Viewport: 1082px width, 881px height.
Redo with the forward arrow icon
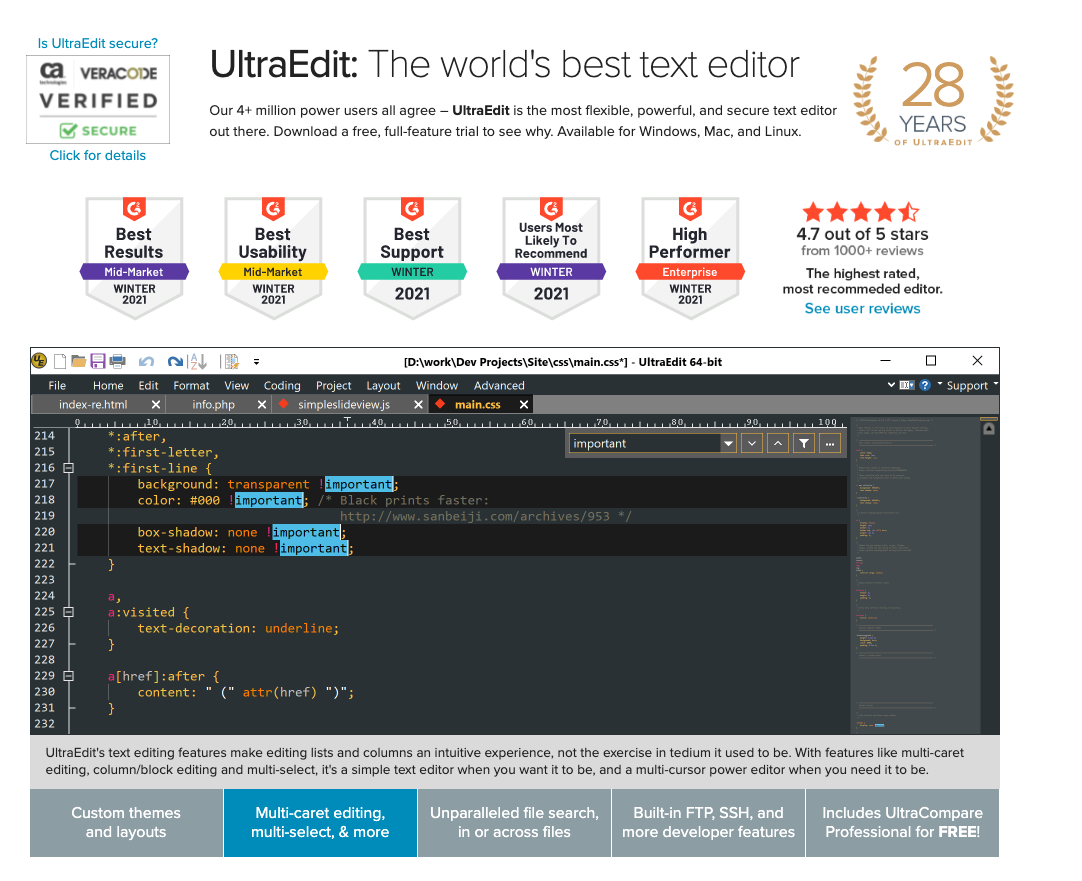coord(175,361)
